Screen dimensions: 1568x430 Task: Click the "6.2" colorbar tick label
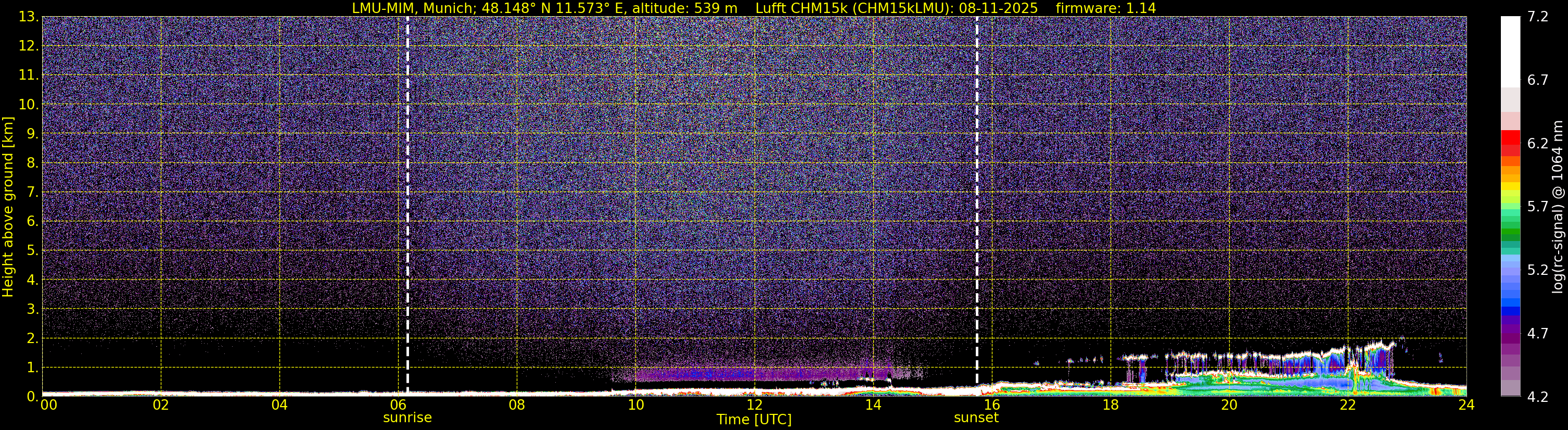click(x=1538, y=144)
